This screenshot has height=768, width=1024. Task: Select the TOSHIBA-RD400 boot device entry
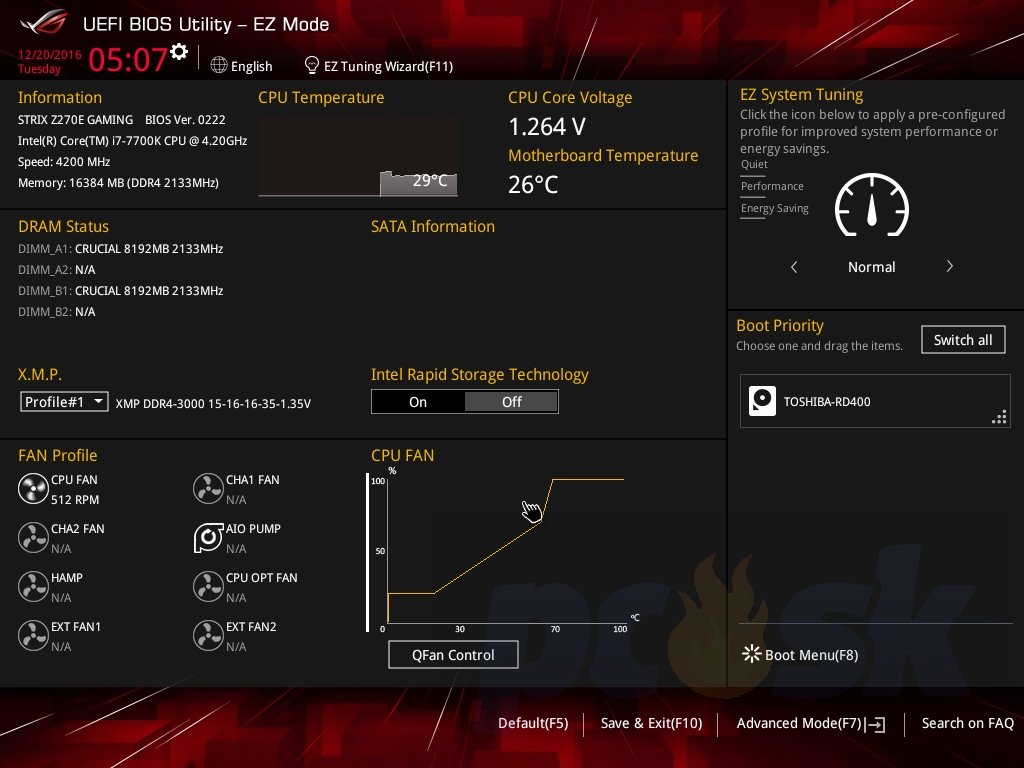click(875, 401)
